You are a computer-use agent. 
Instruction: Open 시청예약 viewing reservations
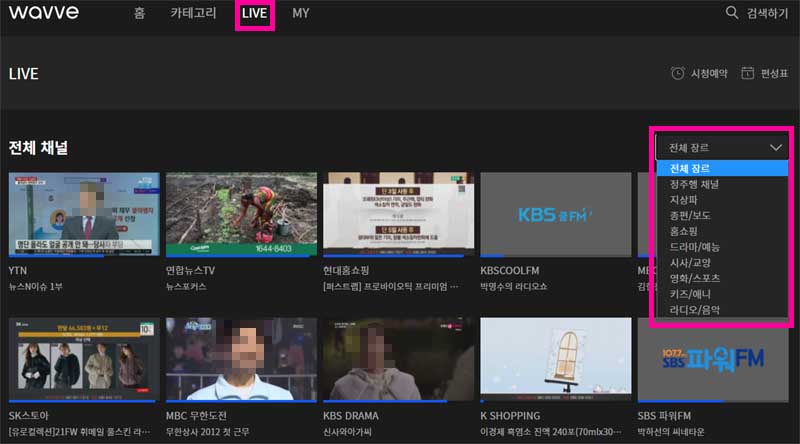(x=709, y=73)
